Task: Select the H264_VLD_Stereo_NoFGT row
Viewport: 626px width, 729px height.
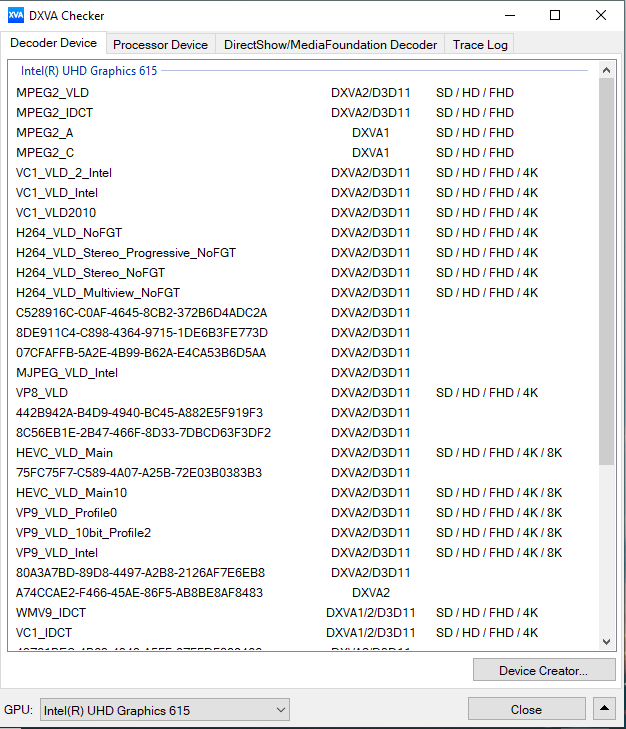Action: tap(302, 272)
